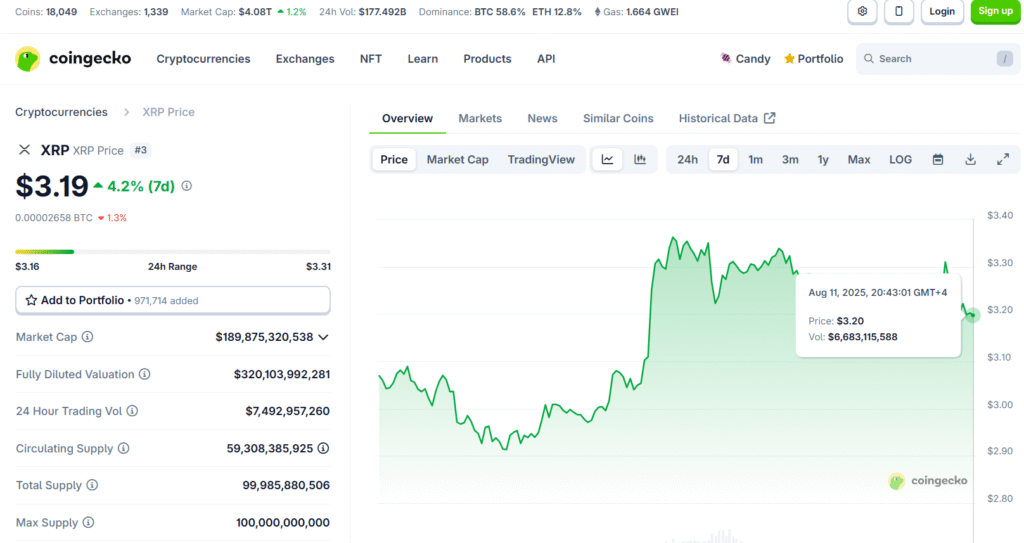
Task: Click the mobile app phone icon
Action: click(898, 11)
